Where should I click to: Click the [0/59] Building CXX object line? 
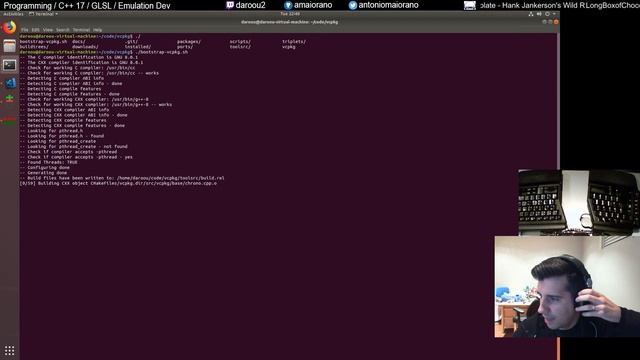coord(118,184)
